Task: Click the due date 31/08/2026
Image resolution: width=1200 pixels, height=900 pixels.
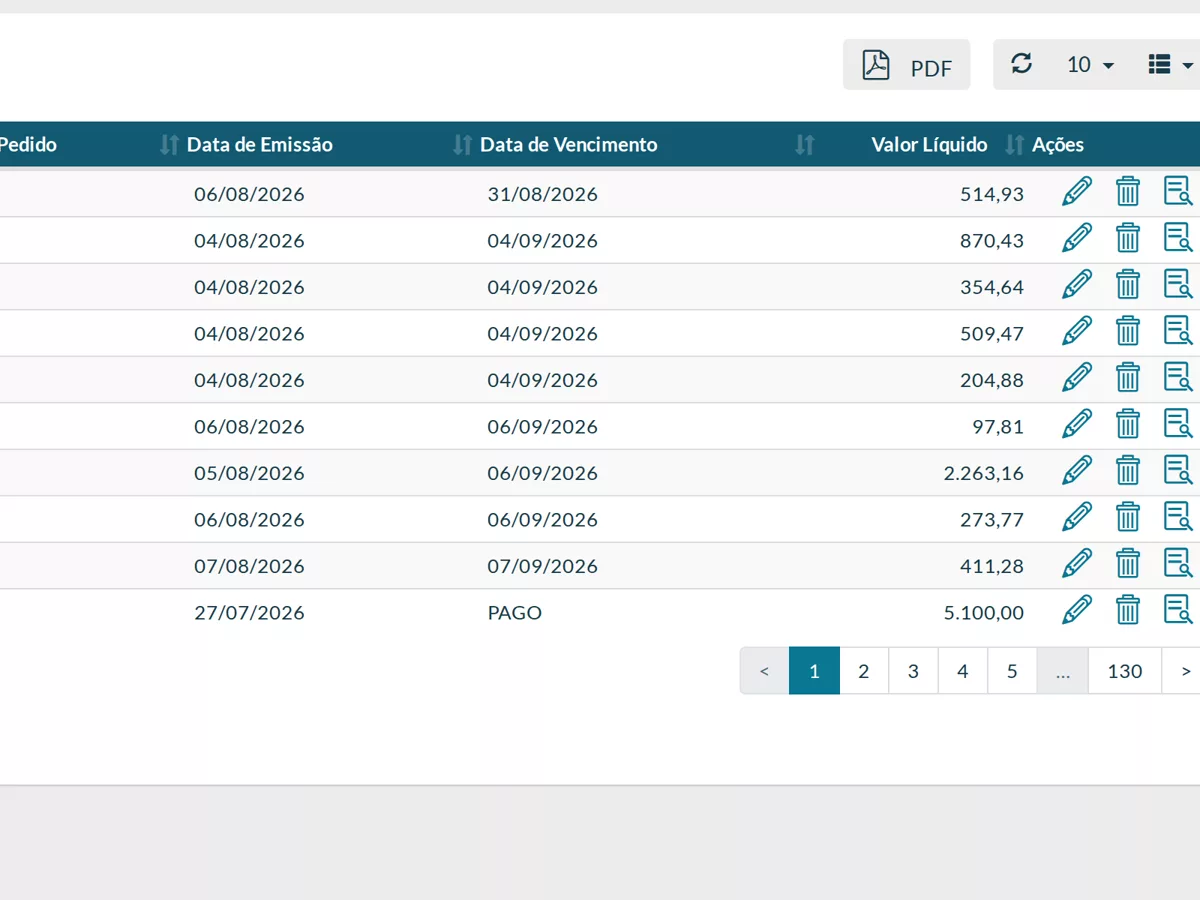Action: (543, 194)
